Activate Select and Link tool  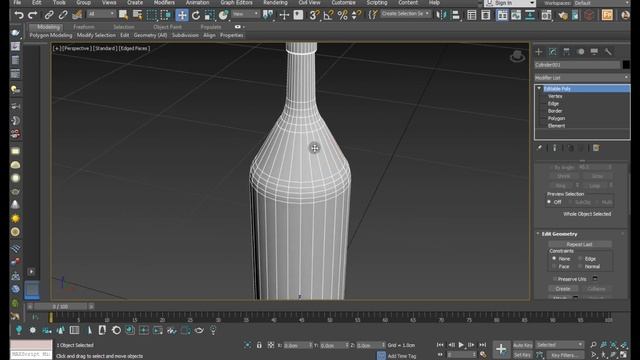coord(49,16)
